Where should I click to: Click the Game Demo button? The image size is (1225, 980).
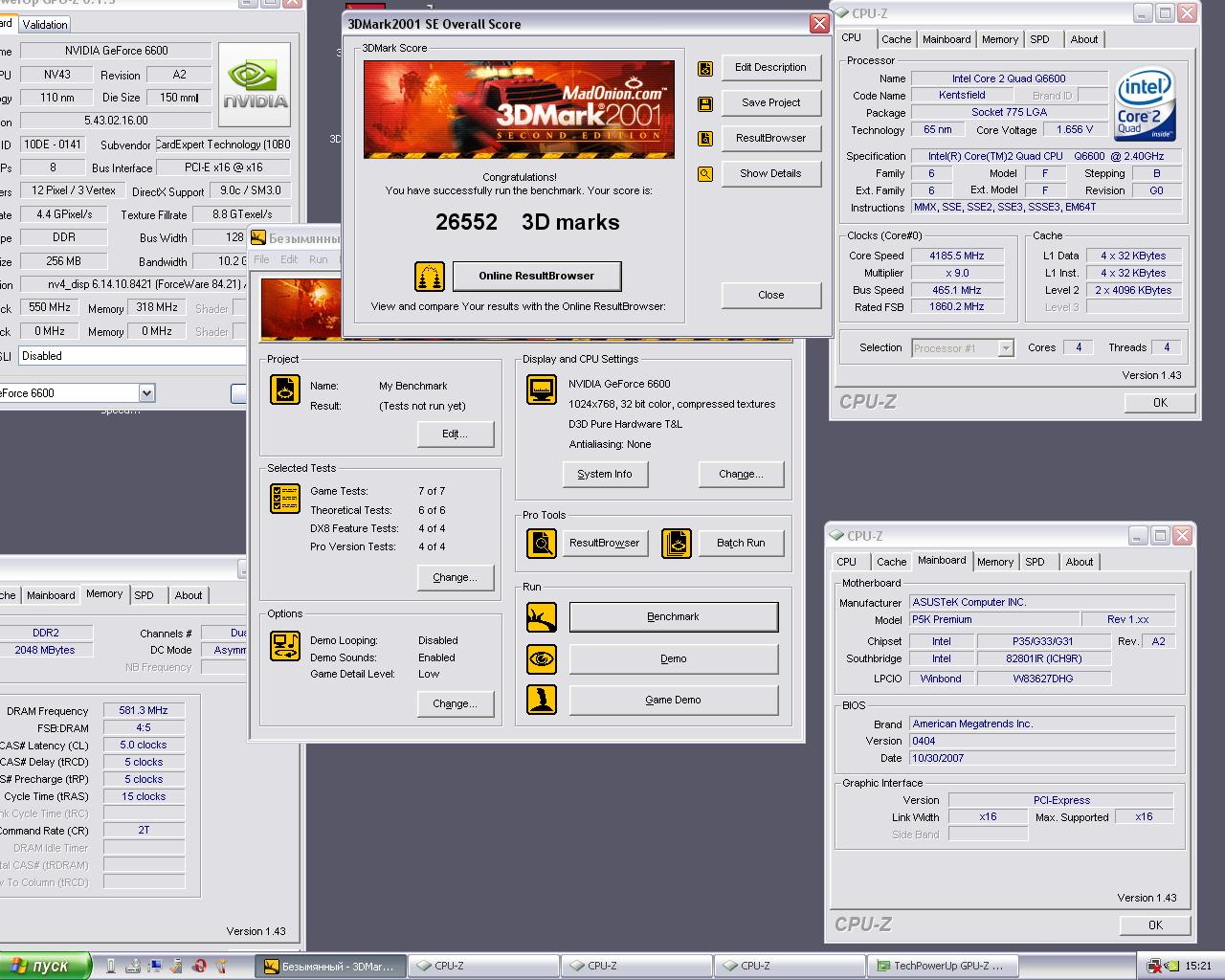click(674, 700)
